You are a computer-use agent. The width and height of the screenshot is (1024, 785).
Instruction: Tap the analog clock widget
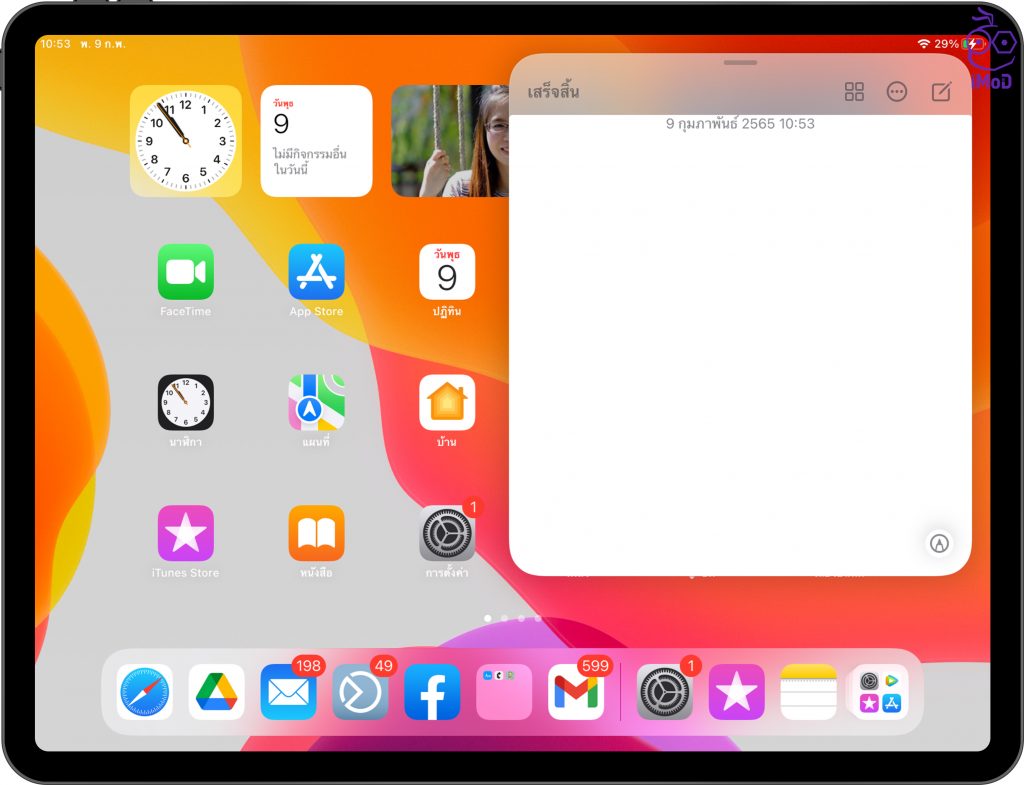point(186,141)
